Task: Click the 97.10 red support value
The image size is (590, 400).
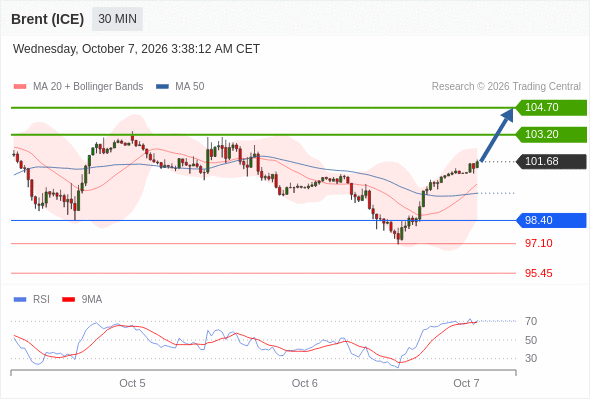Action: [x=539, y=243]
